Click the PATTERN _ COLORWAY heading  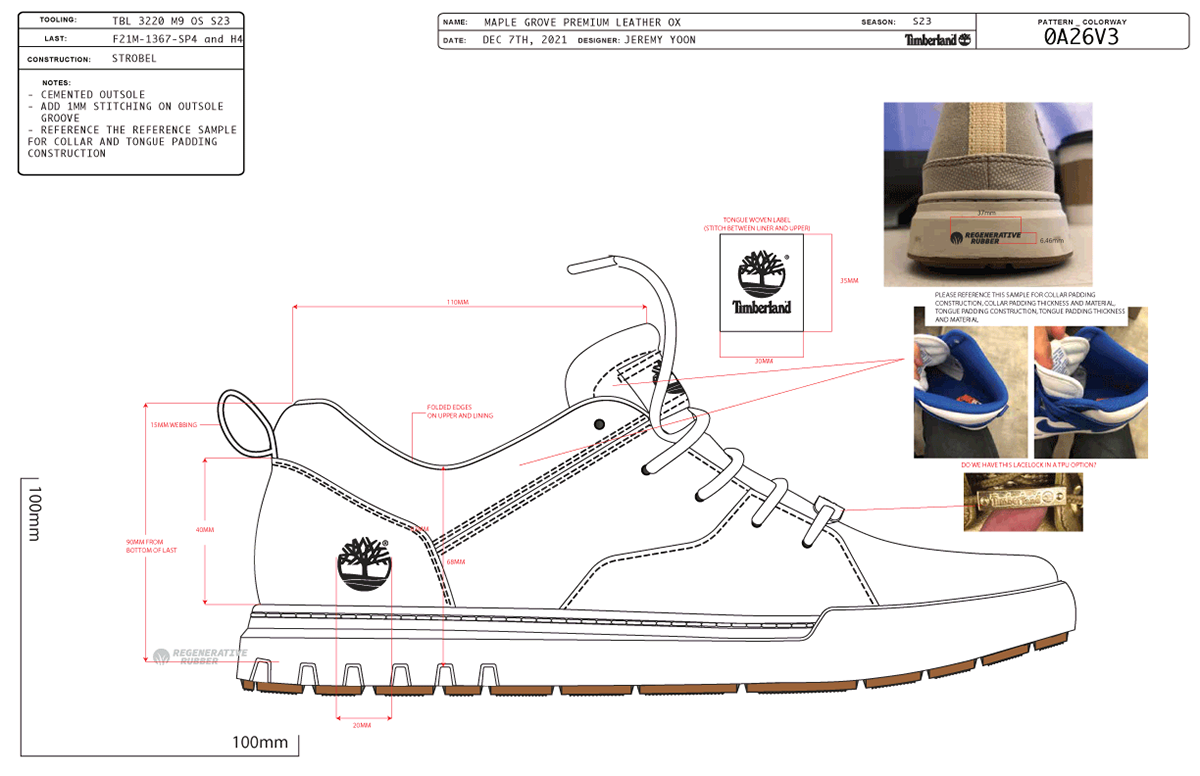pyautogui.click(x=1080, y=20)
